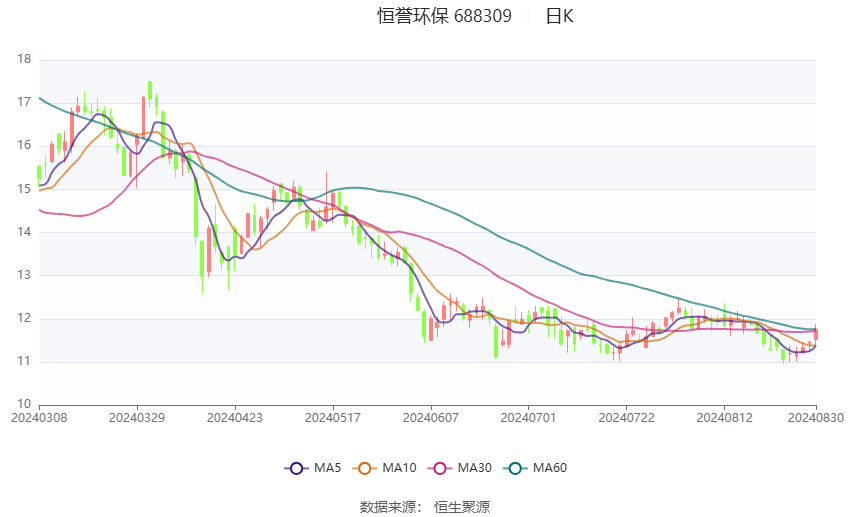Toggle the MA60 teal legend marker
Screen dimensions: 850x517
point(513,468)
